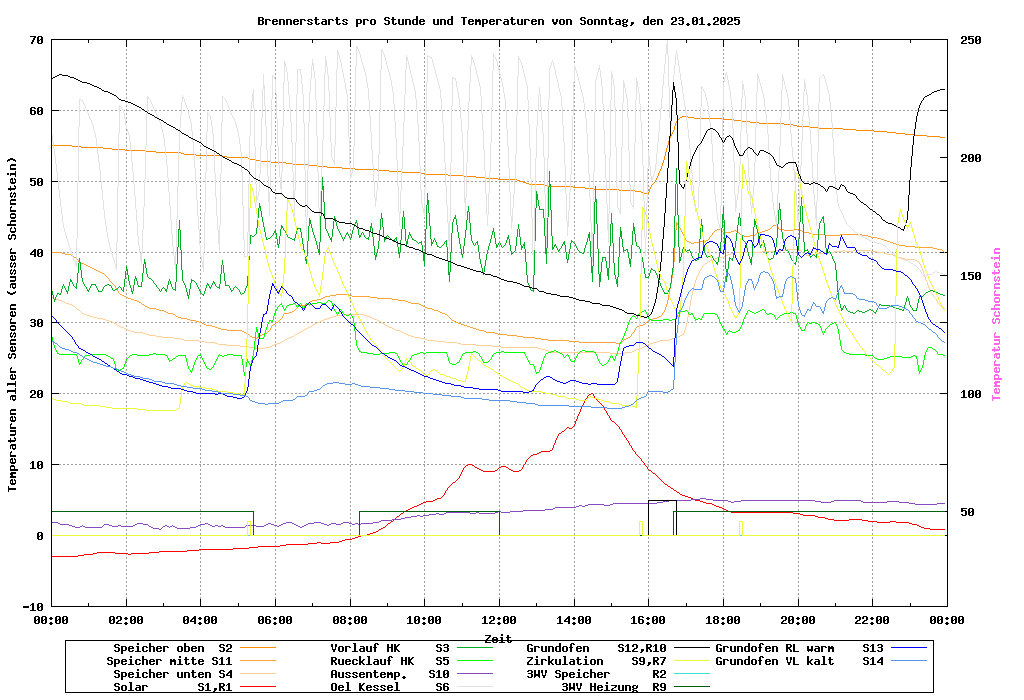Click the Zeit x-axis label
Viewport: 1024px width, 700px height.
[498, 638]
